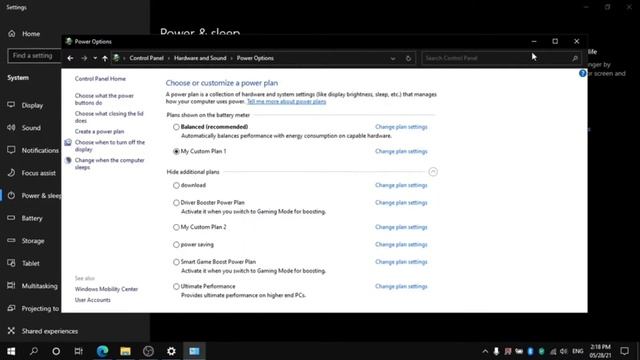Select My Custom Plan 2 radio button
This screenshot has width=640, height=360.
point(176,227)
